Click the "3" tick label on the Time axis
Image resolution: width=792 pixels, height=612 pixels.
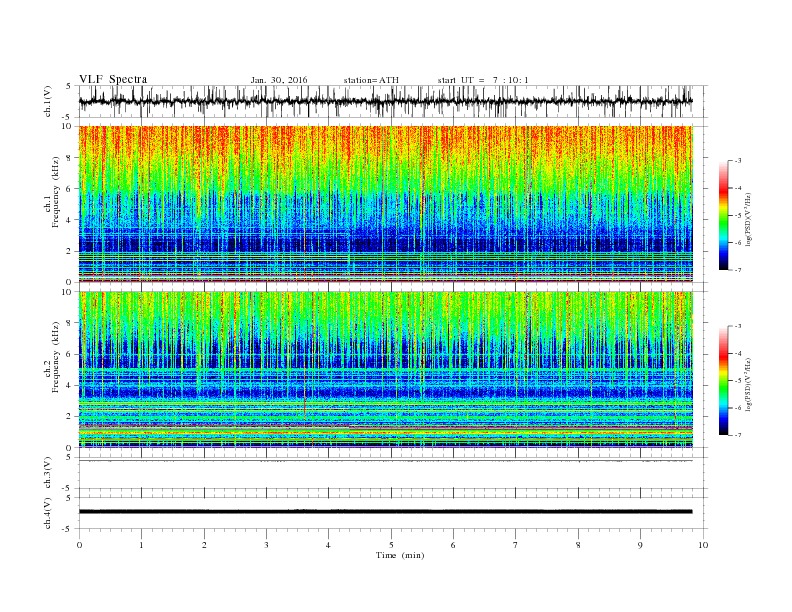tap(266, 545)
